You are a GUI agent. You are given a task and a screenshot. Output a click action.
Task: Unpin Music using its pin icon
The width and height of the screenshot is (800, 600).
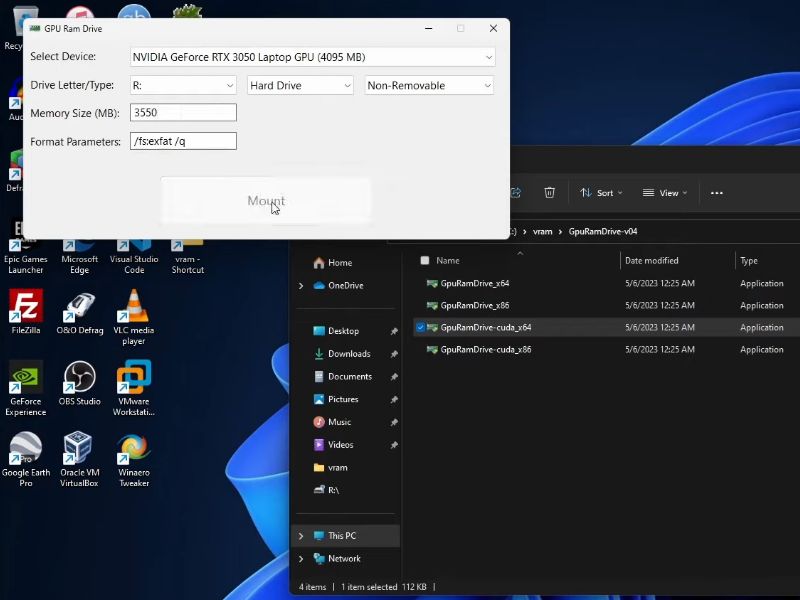point(394,422)
